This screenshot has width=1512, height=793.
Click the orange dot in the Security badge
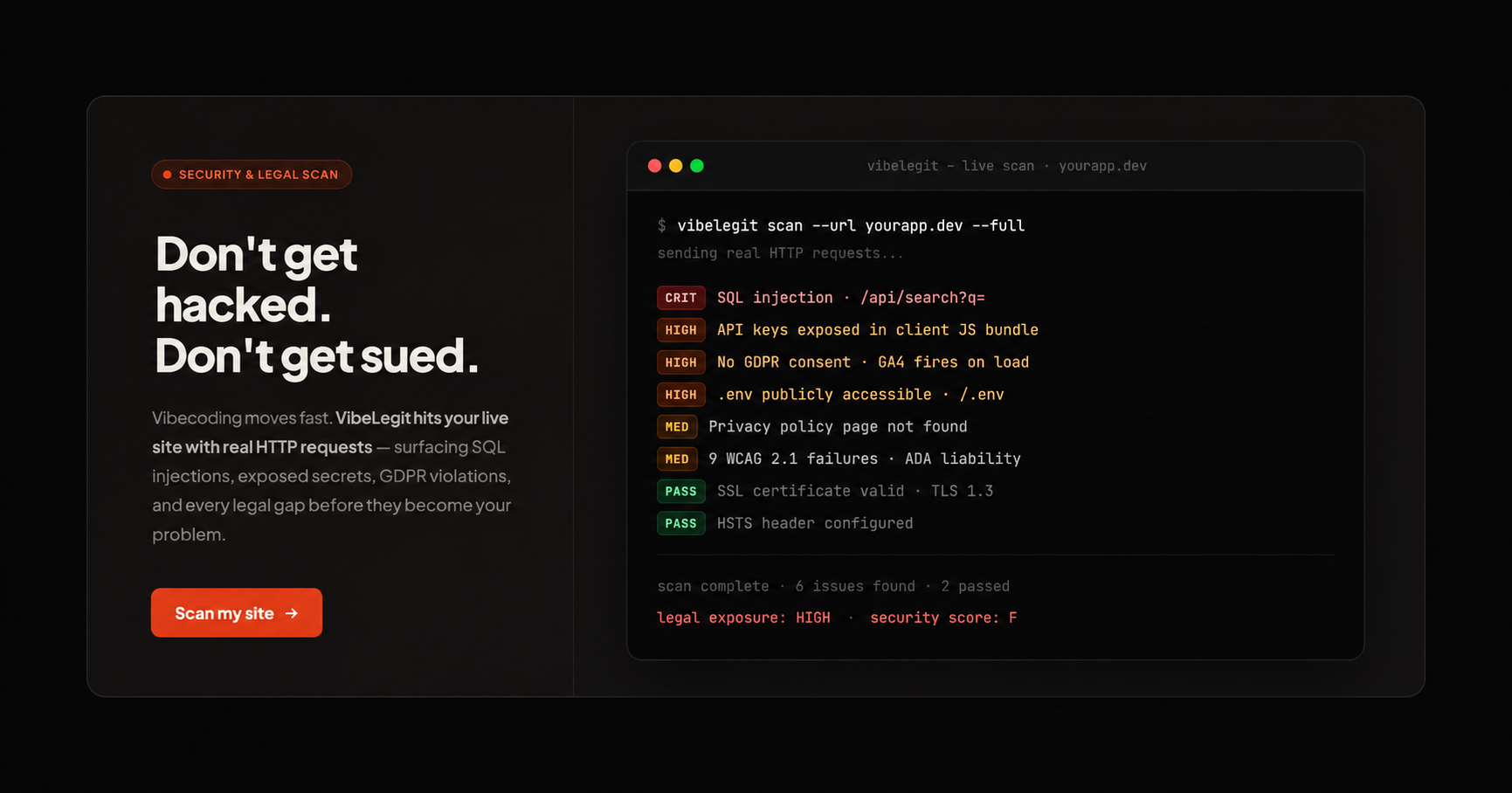pyautogui.click(x=167, y=175)
